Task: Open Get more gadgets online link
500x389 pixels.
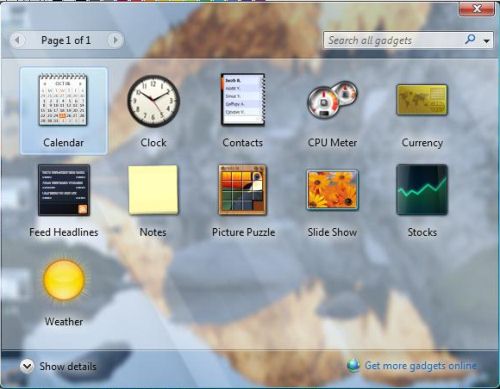Action: click(x=420, y=366)
